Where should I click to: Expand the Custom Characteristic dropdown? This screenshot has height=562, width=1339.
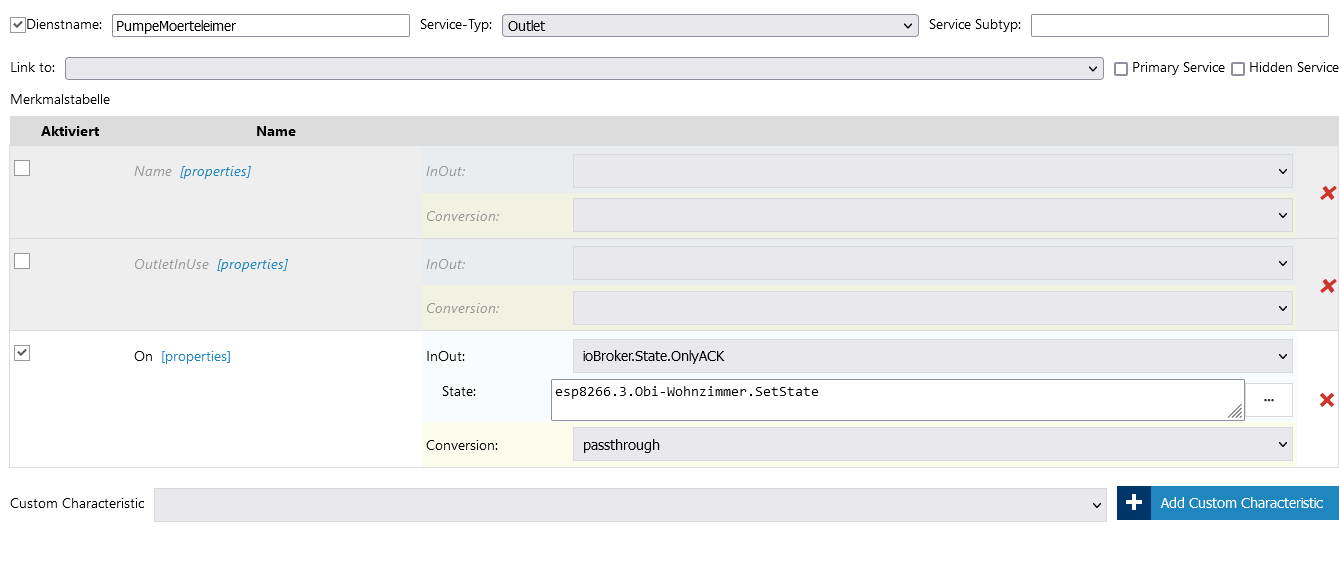tap(630, 505)
